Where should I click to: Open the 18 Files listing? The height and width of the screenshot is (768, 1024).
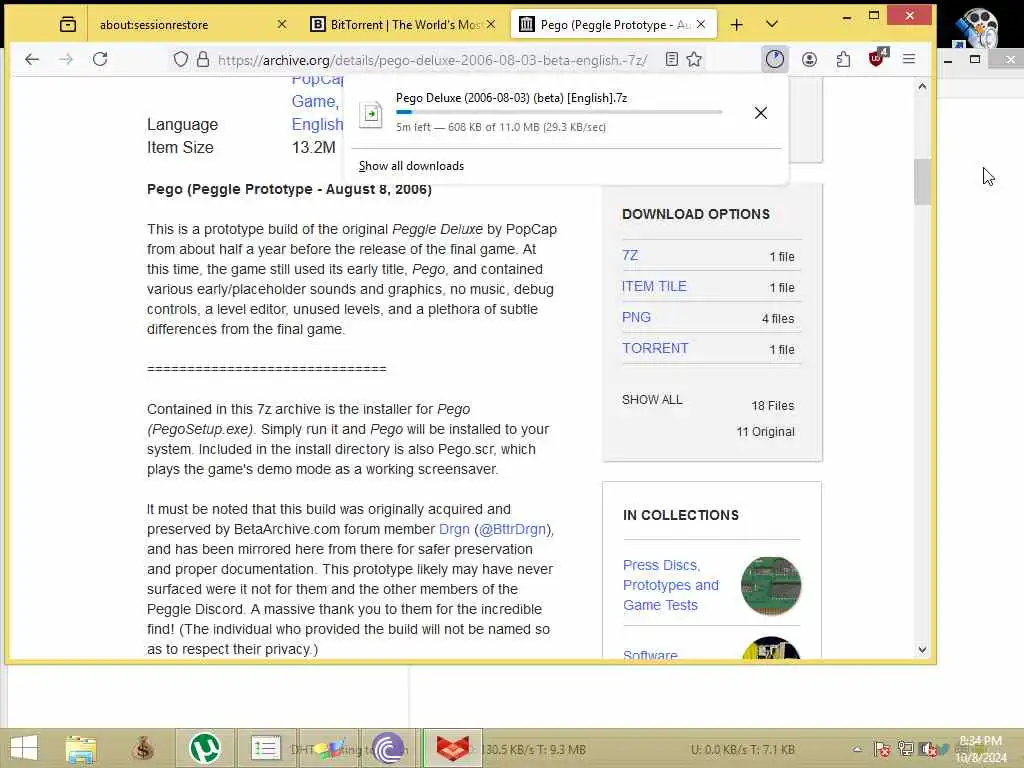773,406
